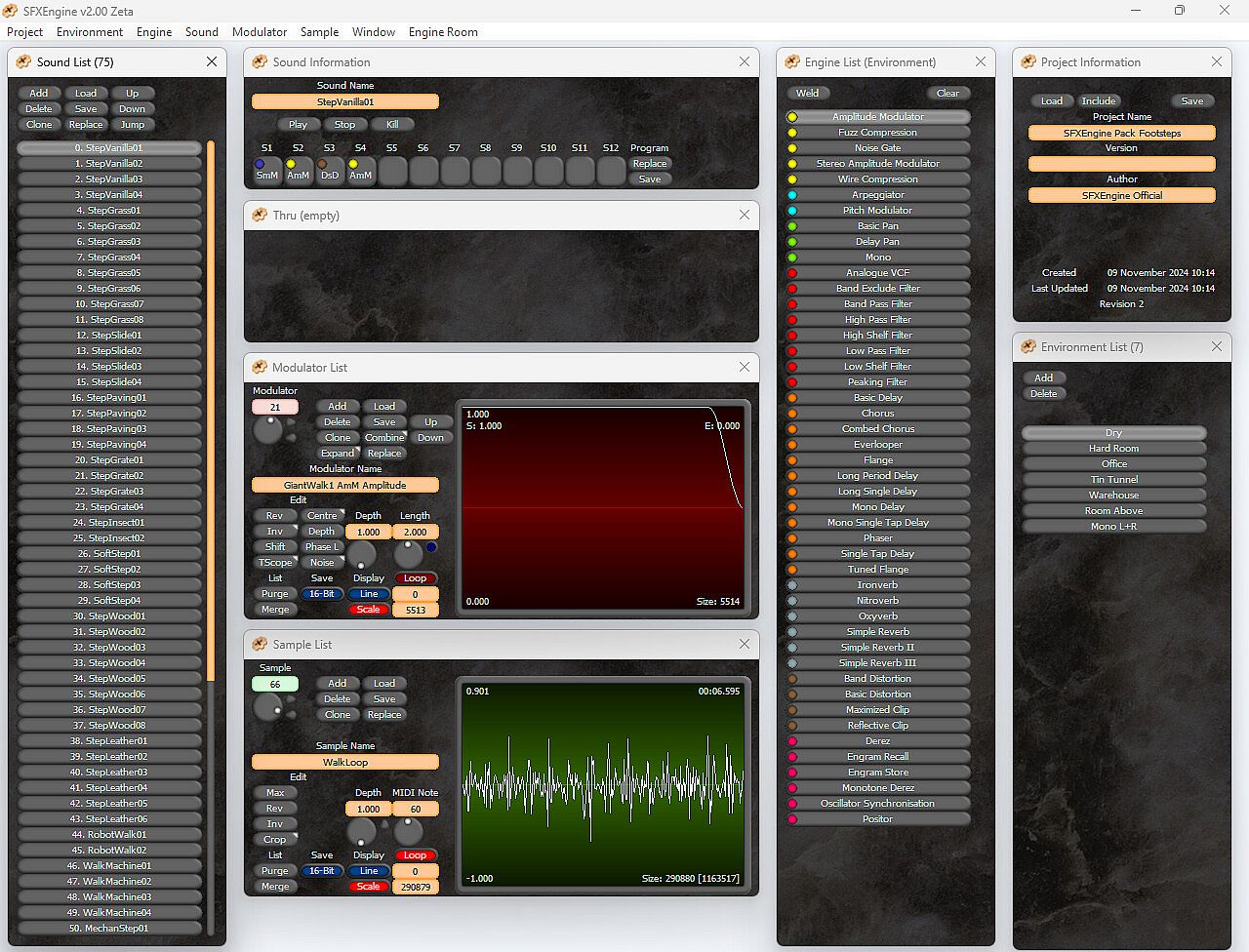1249x952 pixels.
Task: Close the Thru (empty) panel
Action: pos(745,215)
